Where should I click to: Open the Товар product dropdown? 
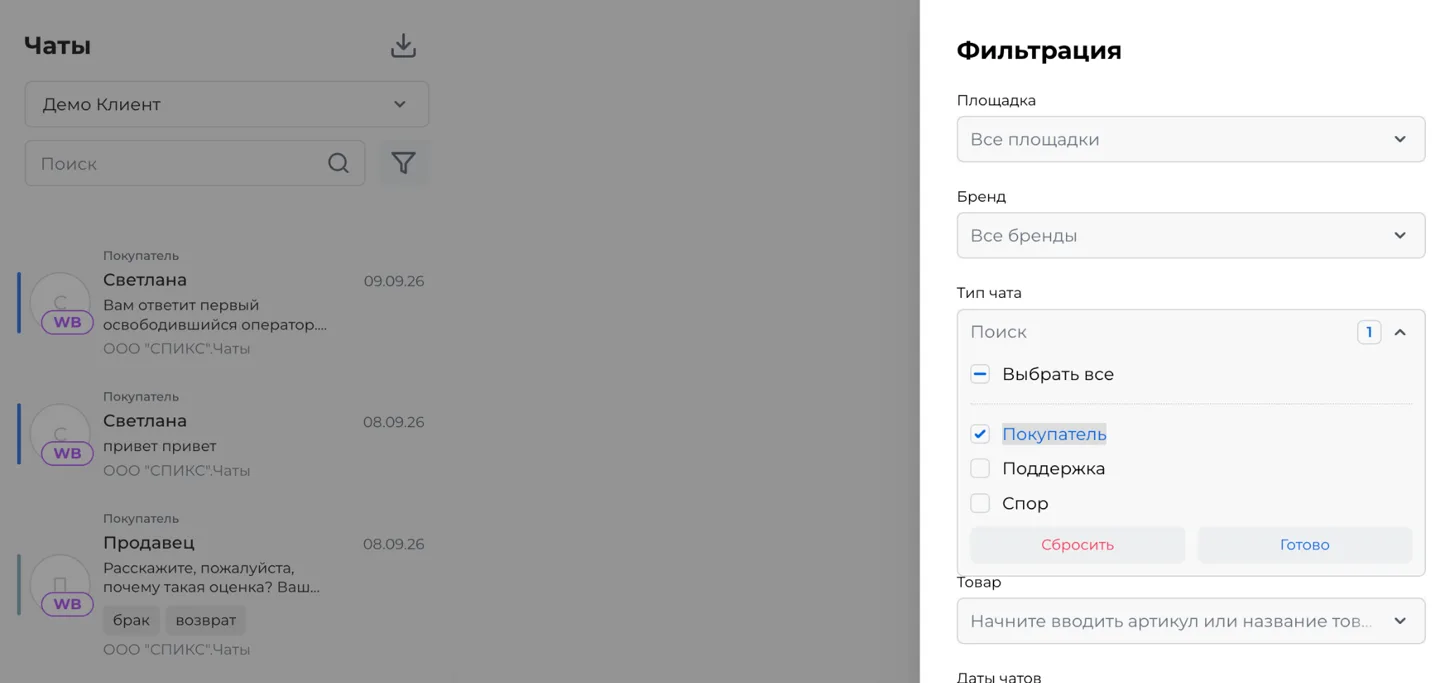coord(1191,621)
